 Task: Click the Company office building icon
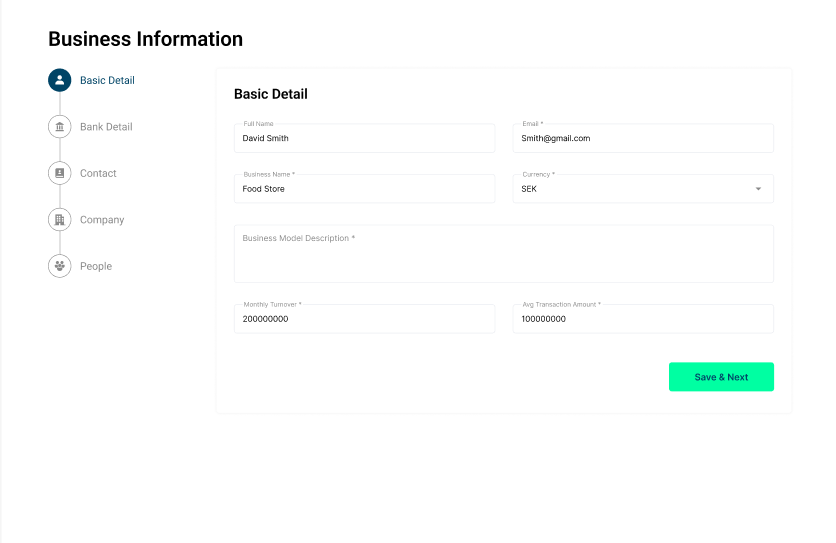pyautogui.click(x=60, y=220)
